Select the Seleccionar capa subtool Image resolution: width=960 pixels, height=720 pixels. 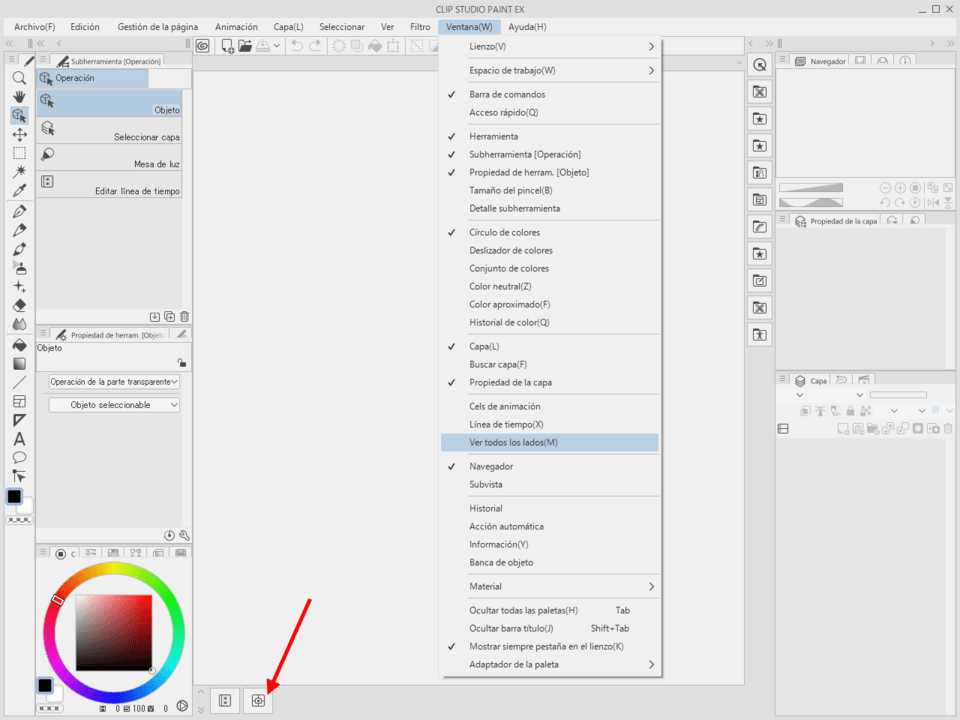(x=110, y=130)
